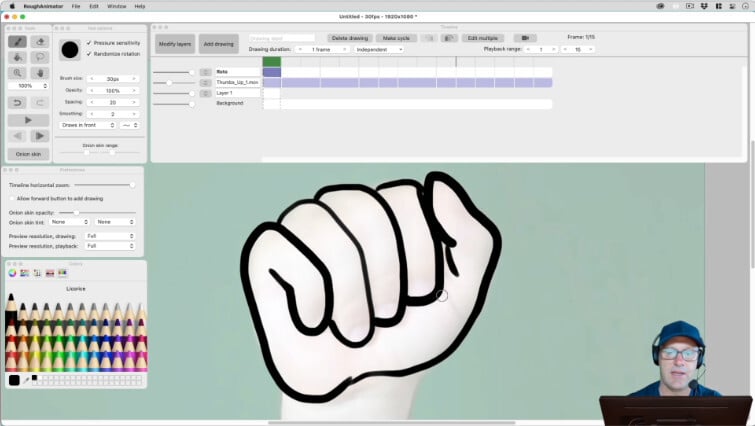Click the Edit multiple button
The image size is (755, 426).
(x=482, y=38)
